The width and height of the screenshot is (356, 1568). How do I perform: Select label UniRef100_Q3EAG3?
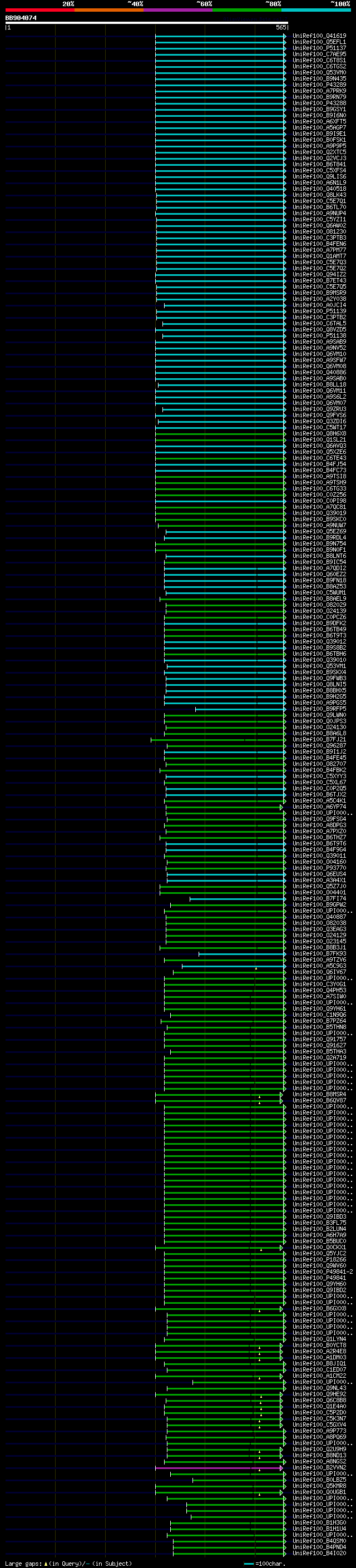point(319,929)
